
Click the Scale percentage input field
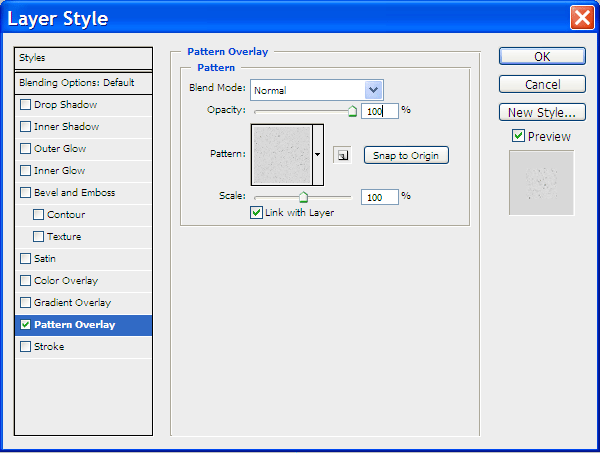click(378, 198)
